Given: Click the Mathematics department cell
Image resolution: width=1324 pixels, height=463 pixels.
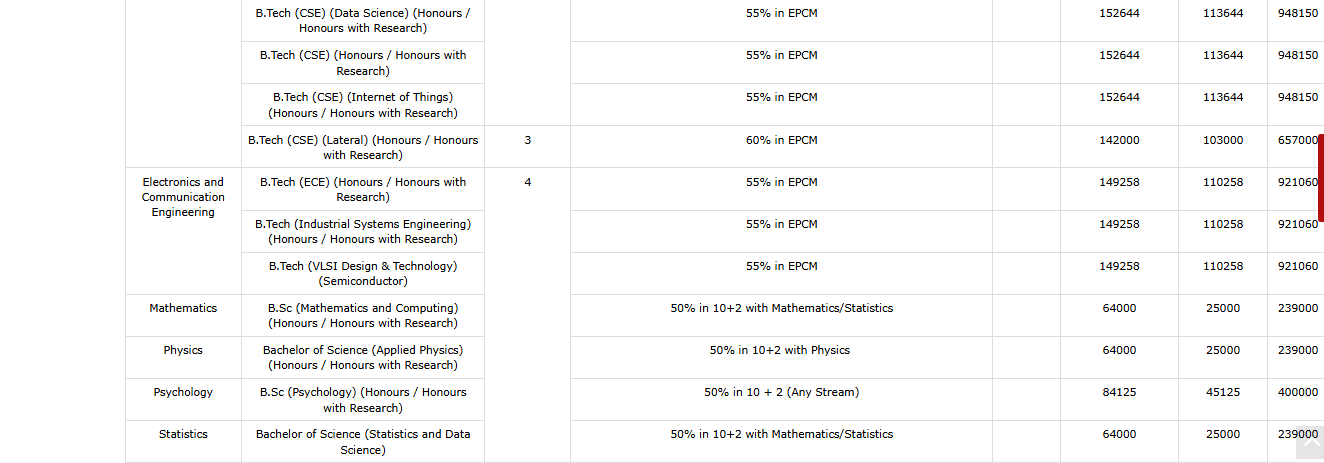Looking at the screenshot, I should [183, 308].
